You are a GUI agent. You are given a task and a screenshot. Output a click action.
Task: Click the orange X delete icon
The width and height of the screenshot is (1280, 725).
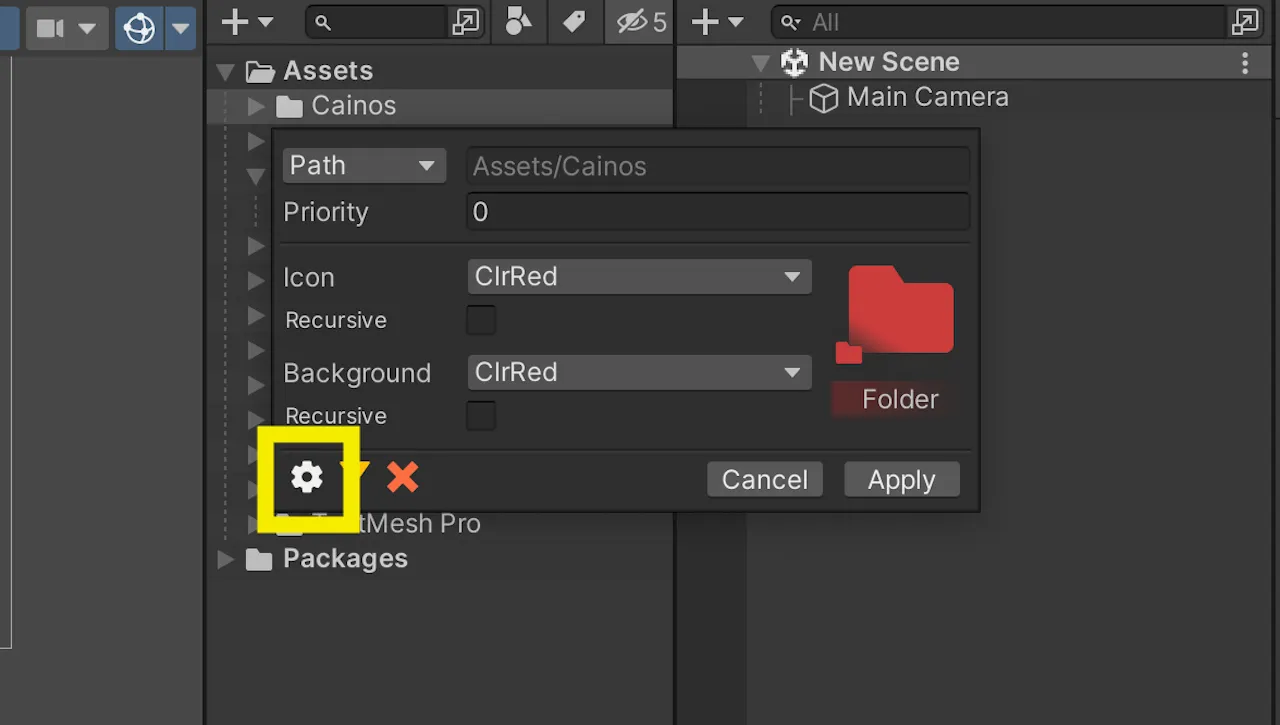point(402,478)
